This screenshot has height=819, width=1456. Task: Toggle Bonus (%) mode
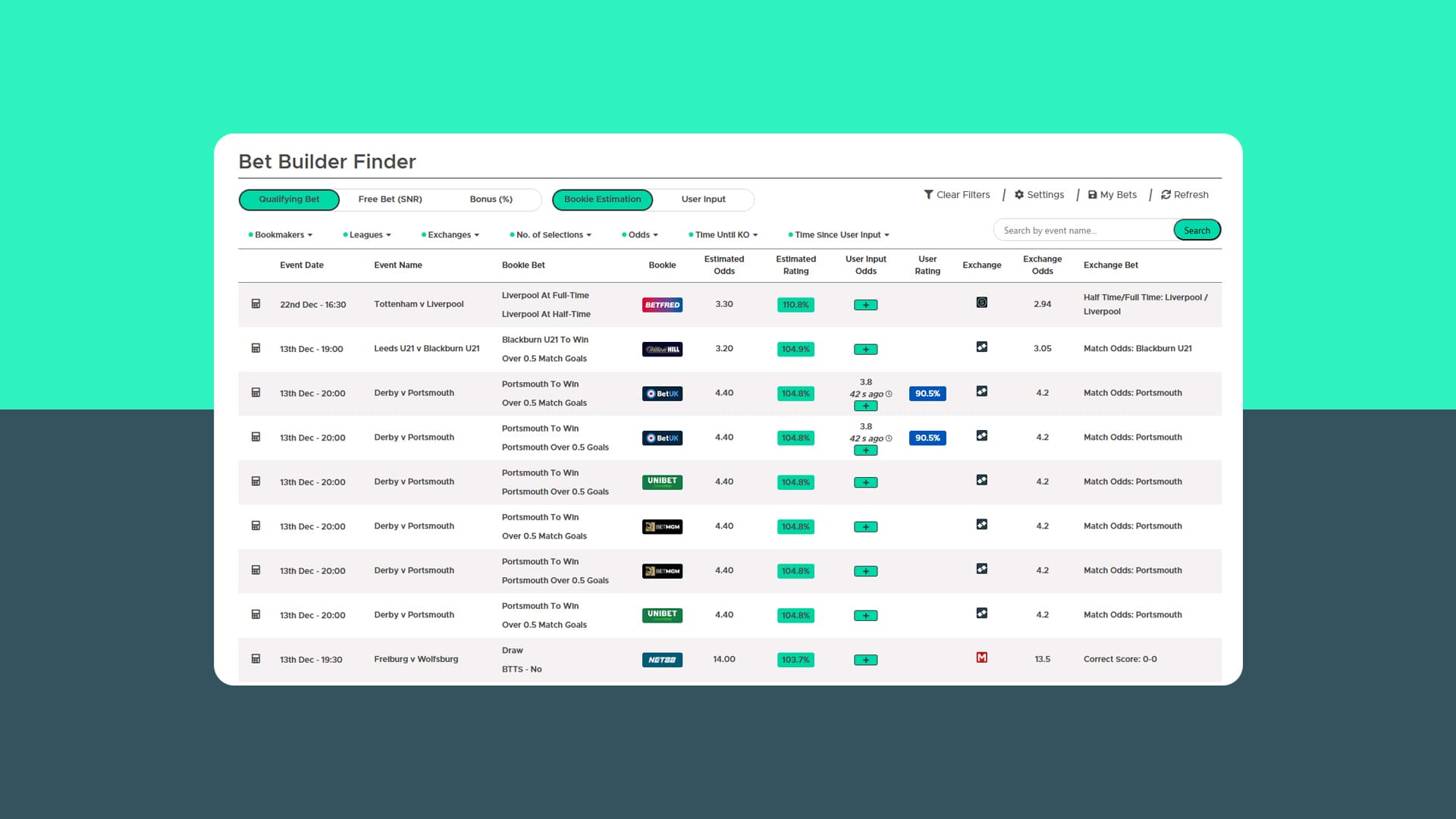tap(491, 199)
